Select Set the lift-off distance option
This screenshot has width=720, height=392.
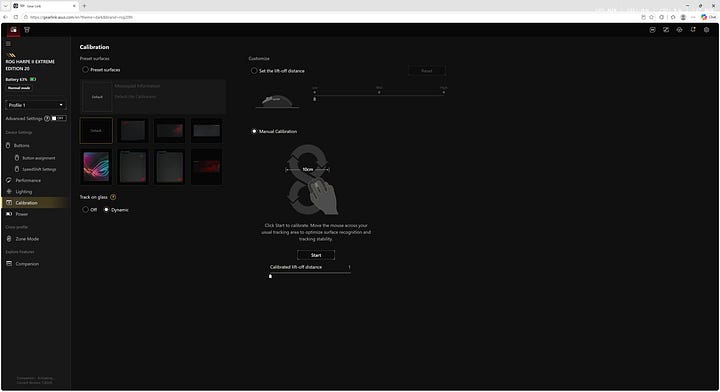[254, 71]
